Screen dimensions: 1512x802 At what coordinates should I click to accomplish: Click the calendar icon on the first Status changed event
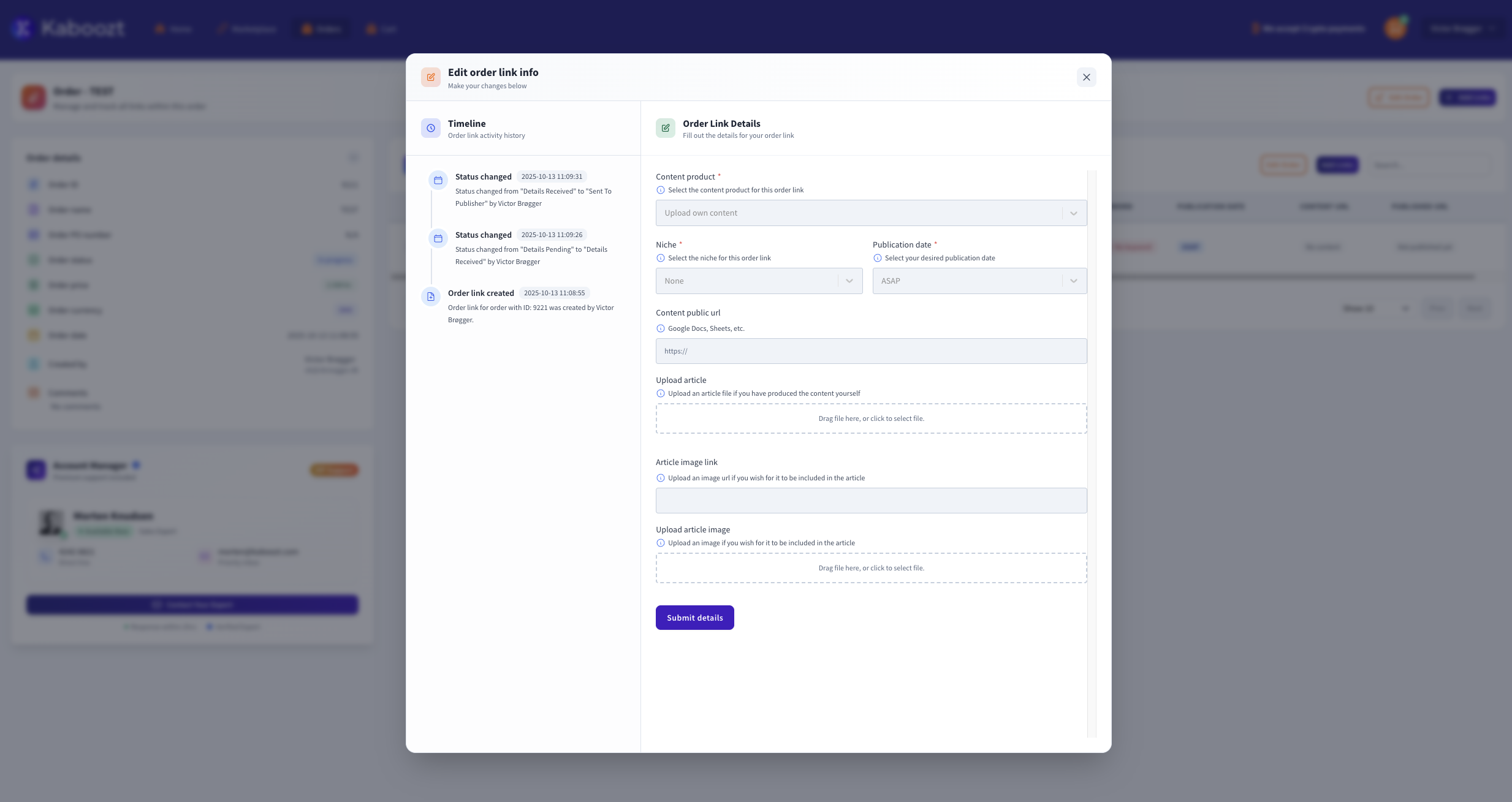(438, 180)
